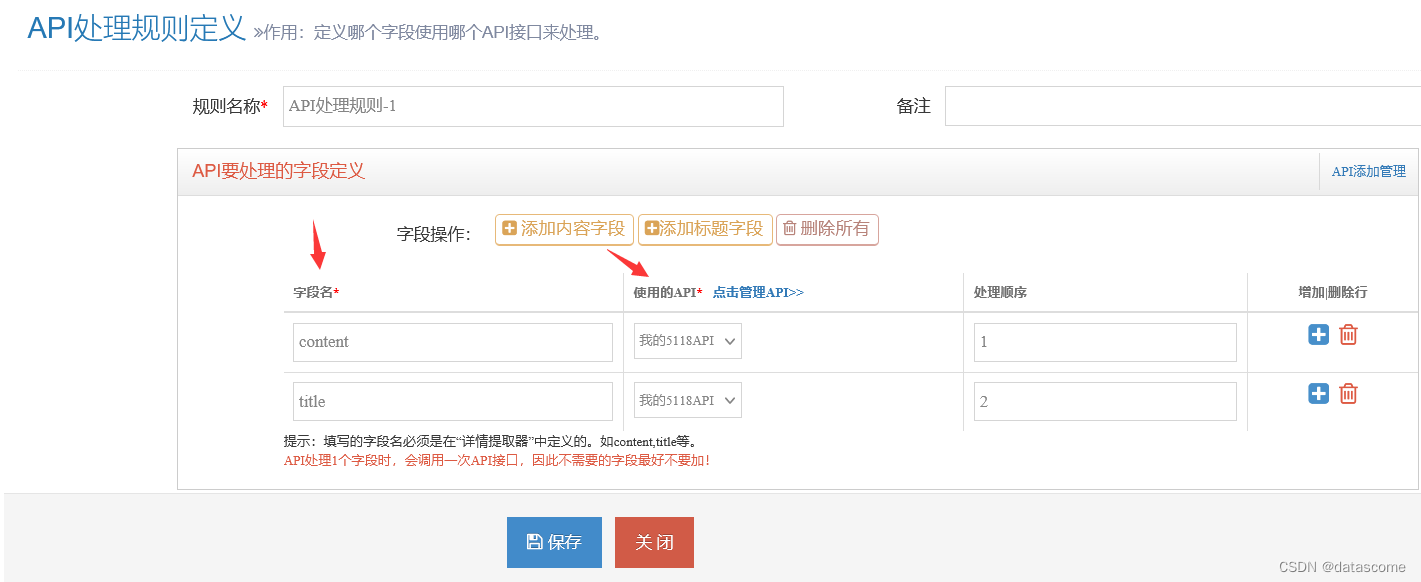
Task: Click the trash icon in content row
Action: pos(1348,335)
